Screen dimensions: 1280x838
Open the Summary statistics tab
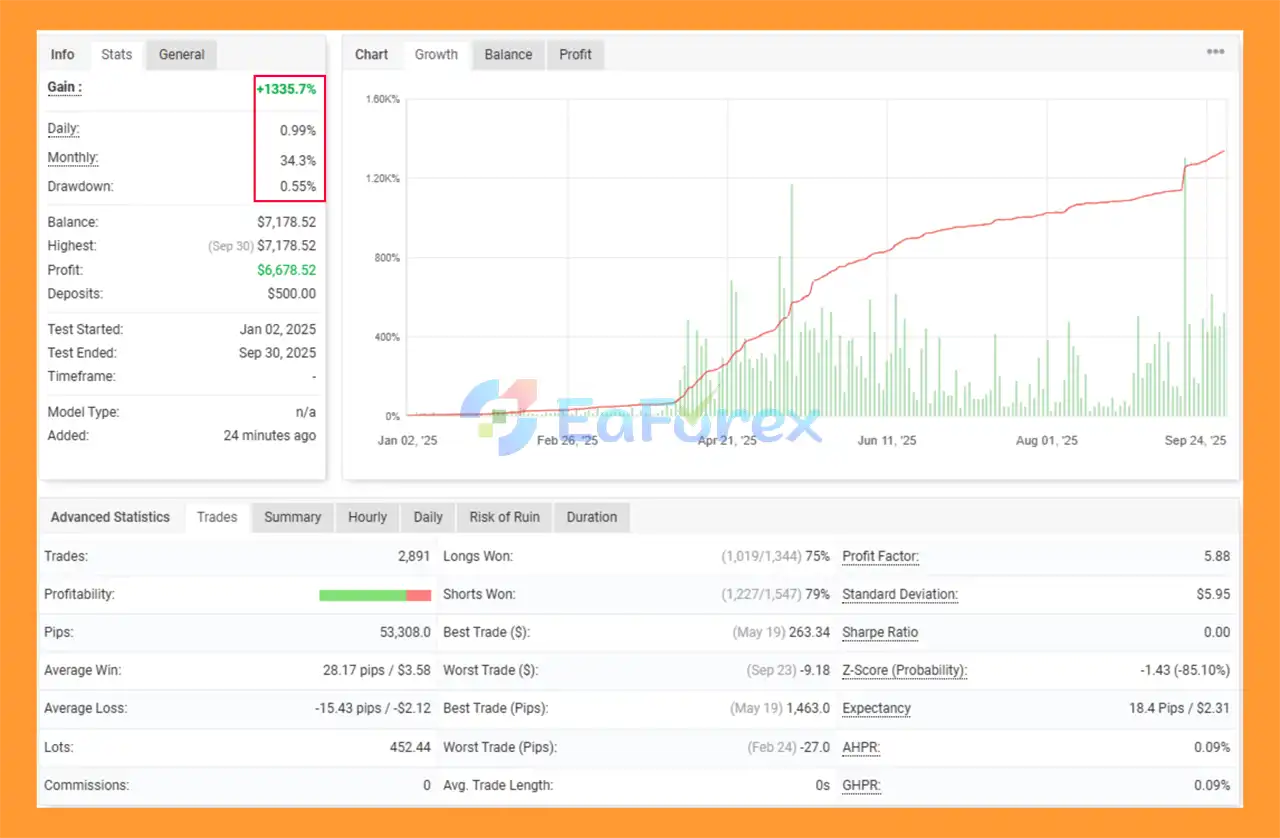pyautogui.click(x=292, y=517)
